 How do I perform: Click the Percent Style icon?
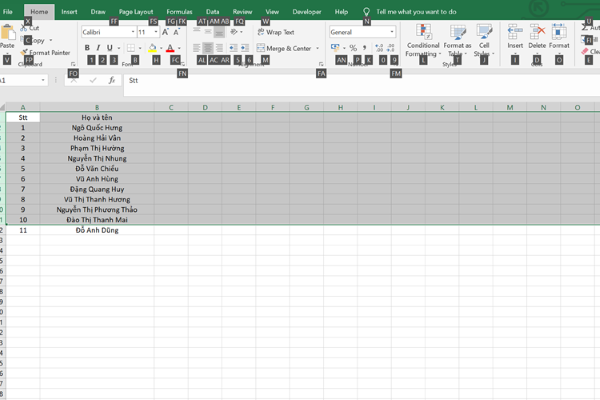coord(353,48)
